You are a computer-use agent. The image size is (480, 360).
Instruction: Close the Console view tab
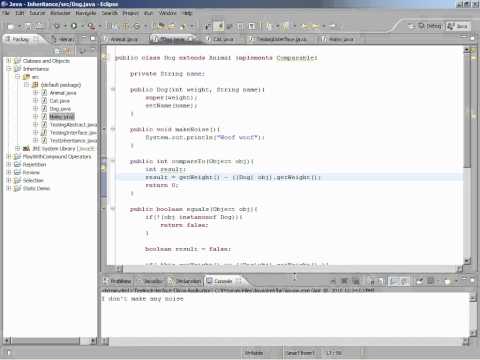(x=239, y=281)
